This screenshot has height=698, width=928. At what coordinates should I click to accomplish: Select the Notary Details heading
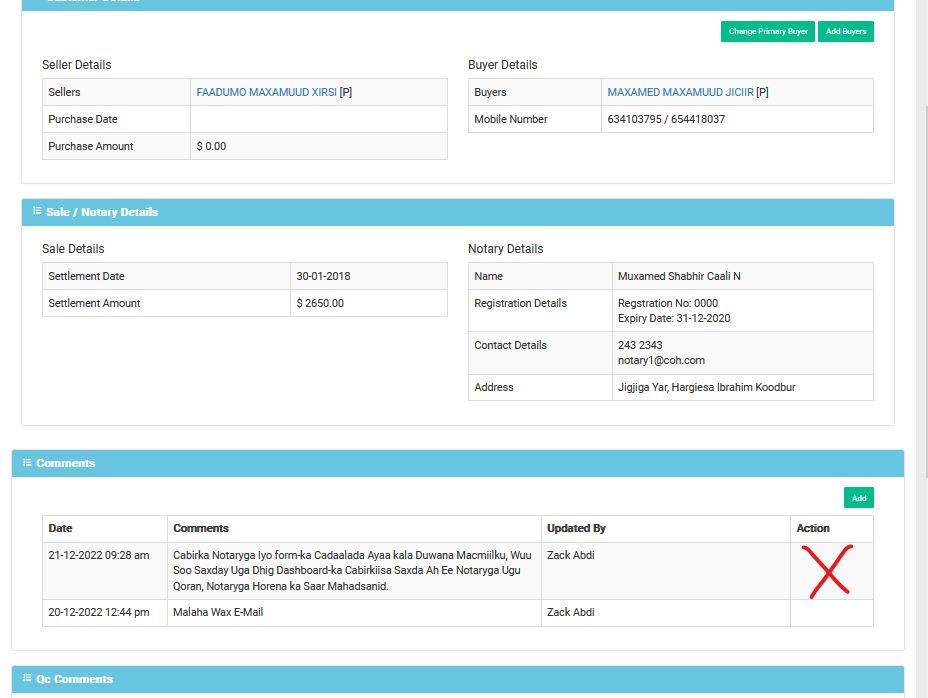point(505,249)
